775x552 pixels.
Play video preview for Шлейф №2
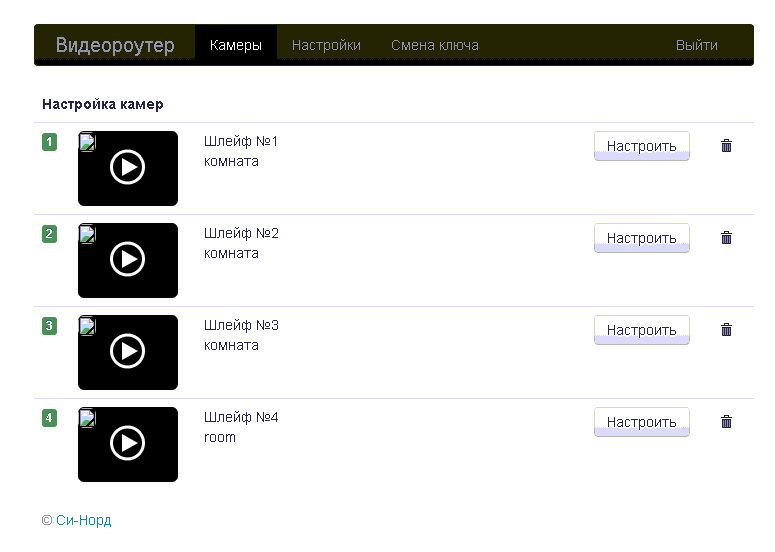(128, 259)
